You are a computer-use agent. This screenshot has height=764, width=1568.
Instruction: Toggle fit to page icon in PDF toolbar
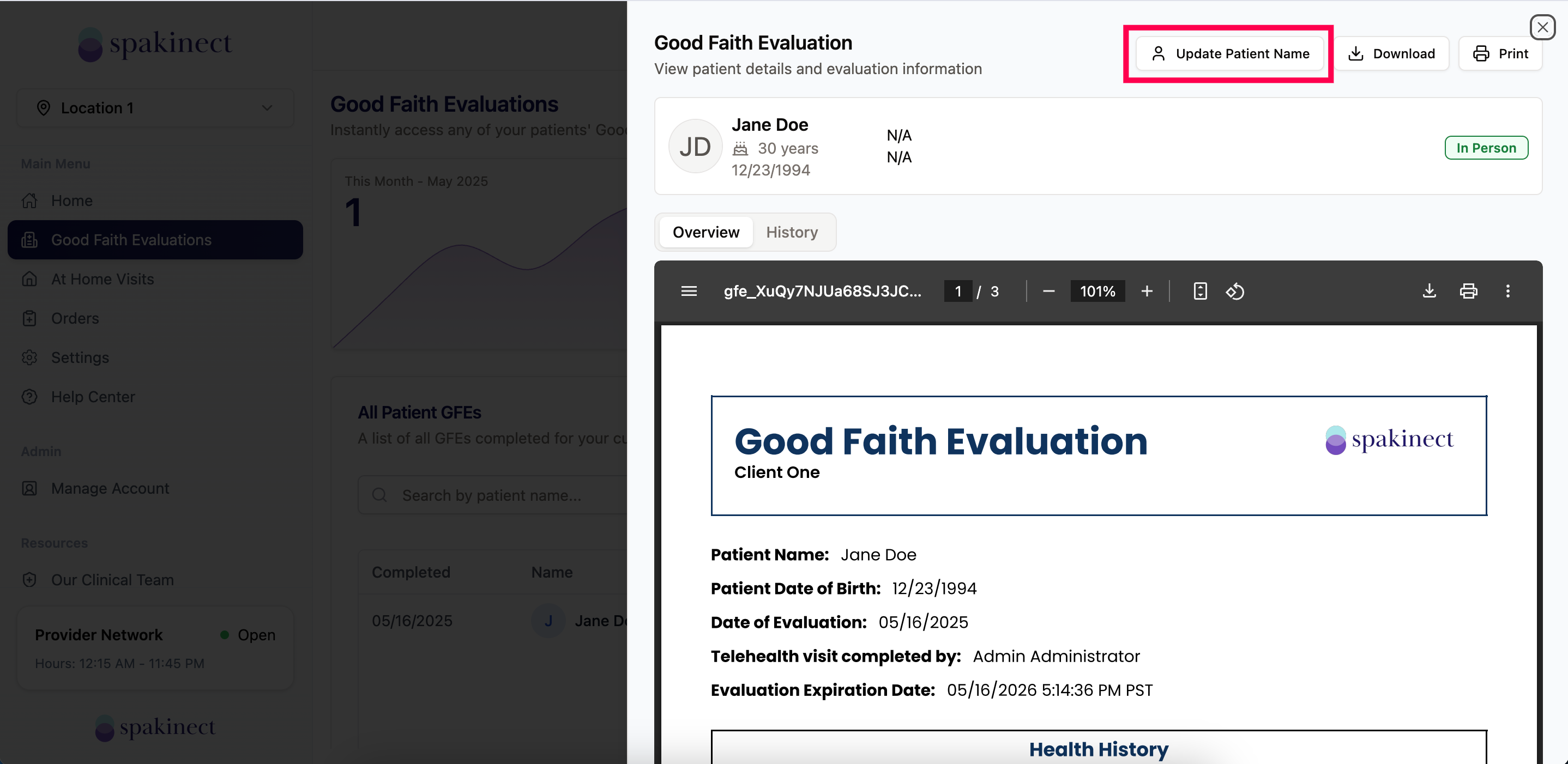pyautogui.click(x=1200, y=291)
